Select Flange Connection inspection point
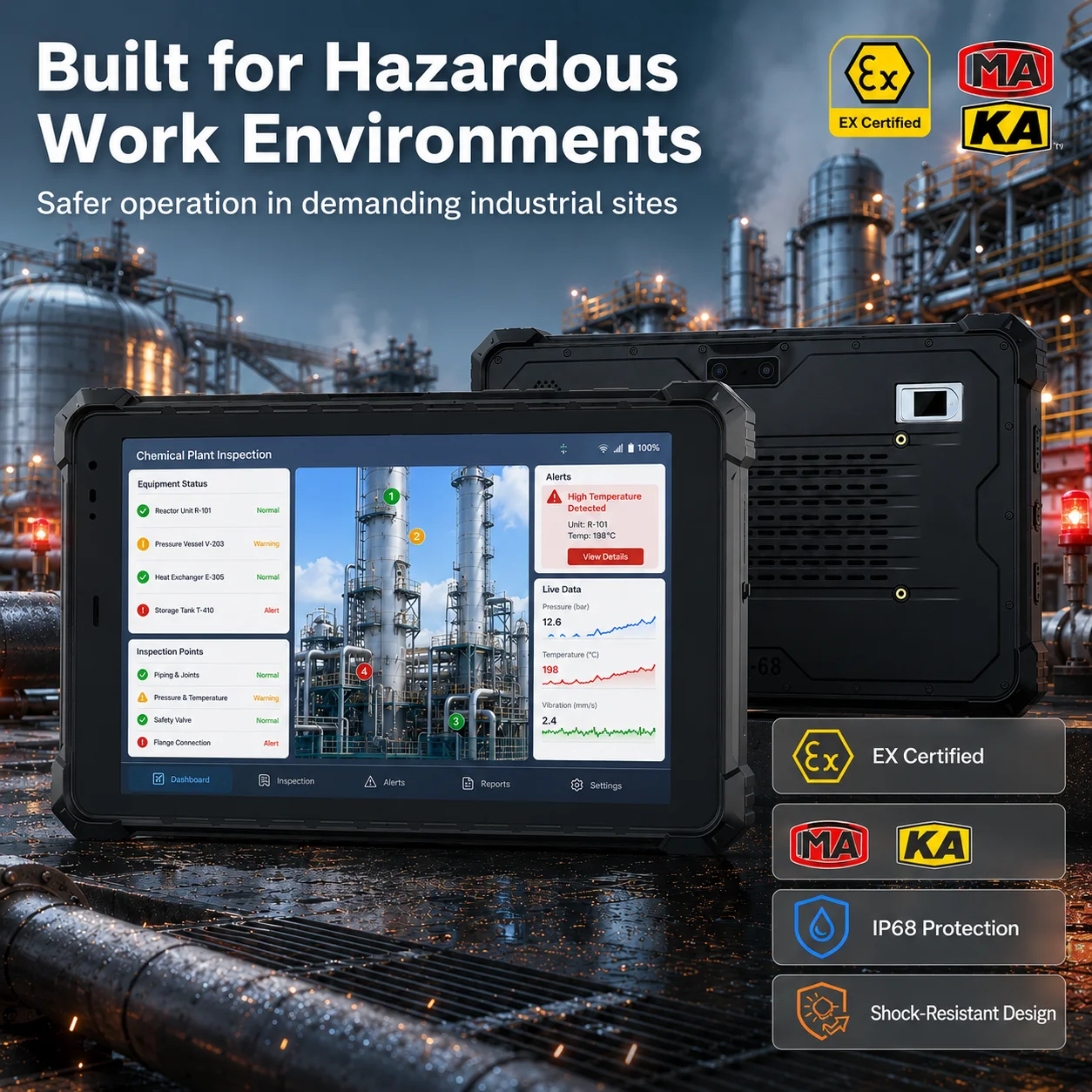 208,743
